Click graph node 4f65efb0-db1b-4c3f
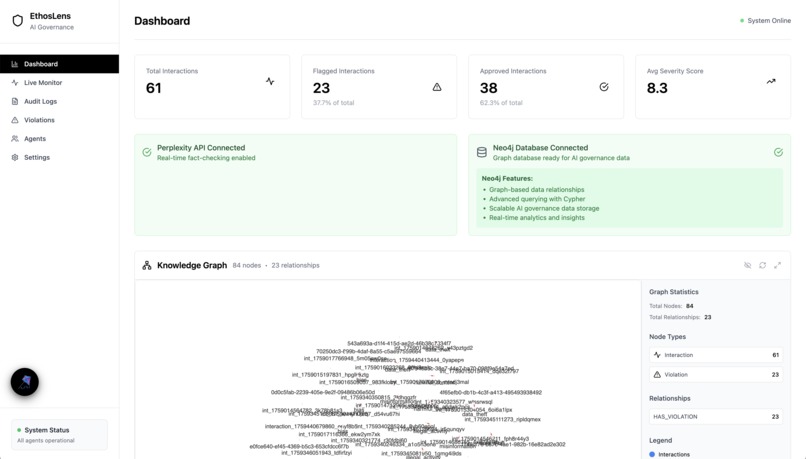This screenshot has height=459, width=806. (490, 392)
